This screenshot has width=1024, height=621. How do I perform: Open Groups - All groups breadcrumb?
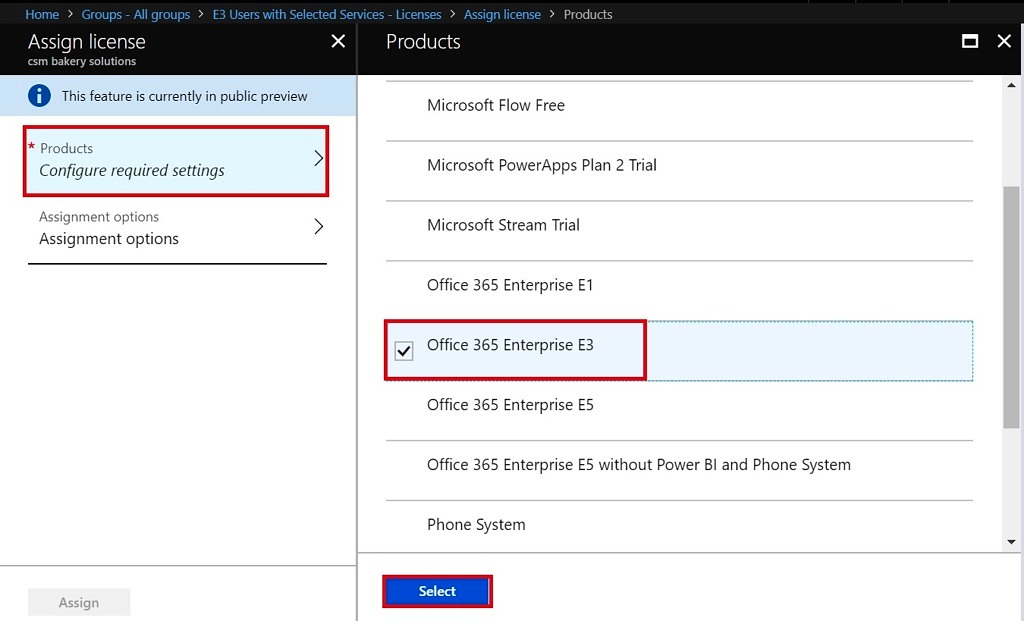click(136, 14)
